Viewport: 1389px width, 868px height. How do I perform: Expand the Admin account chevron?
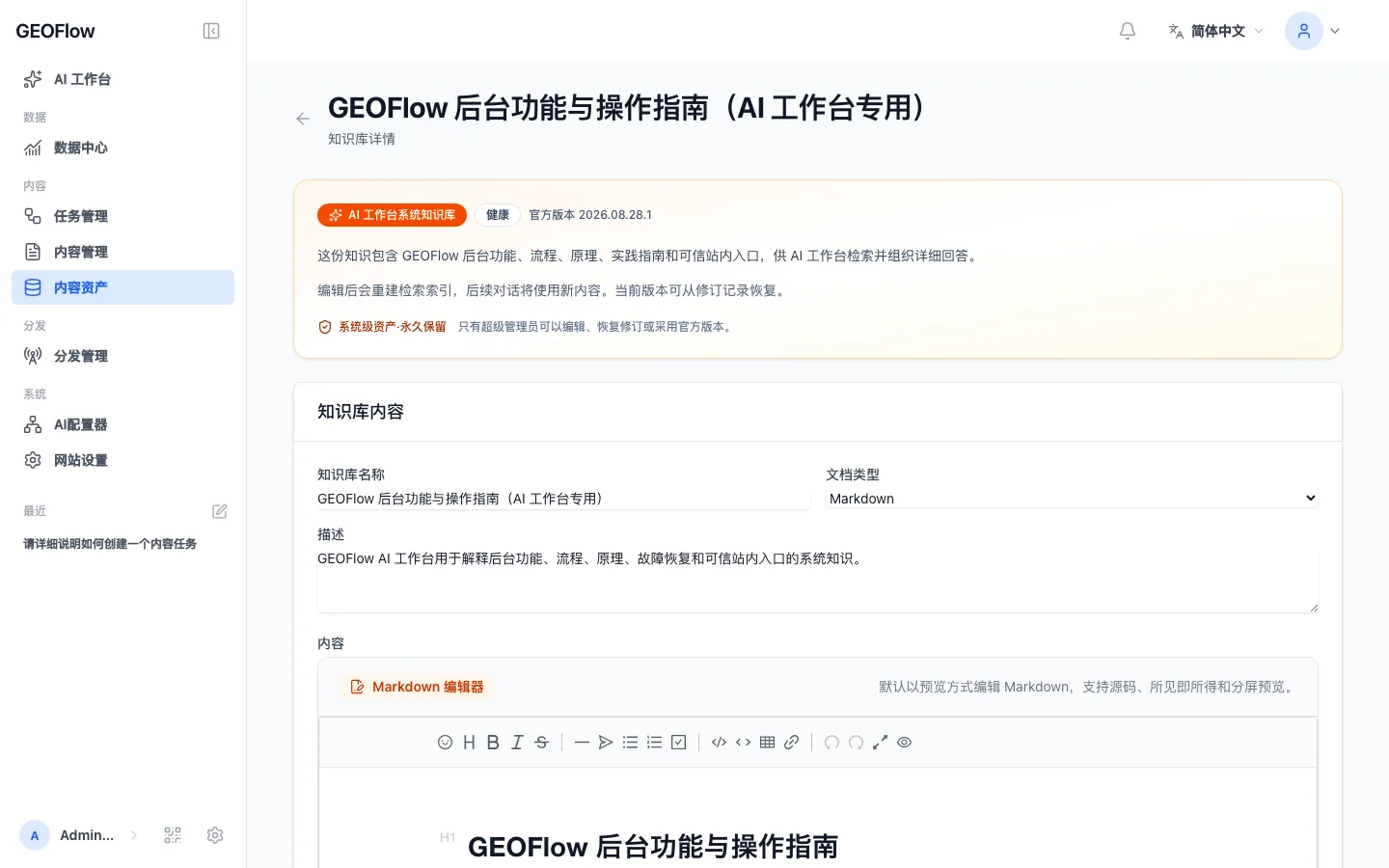click(x=134, y=835)
